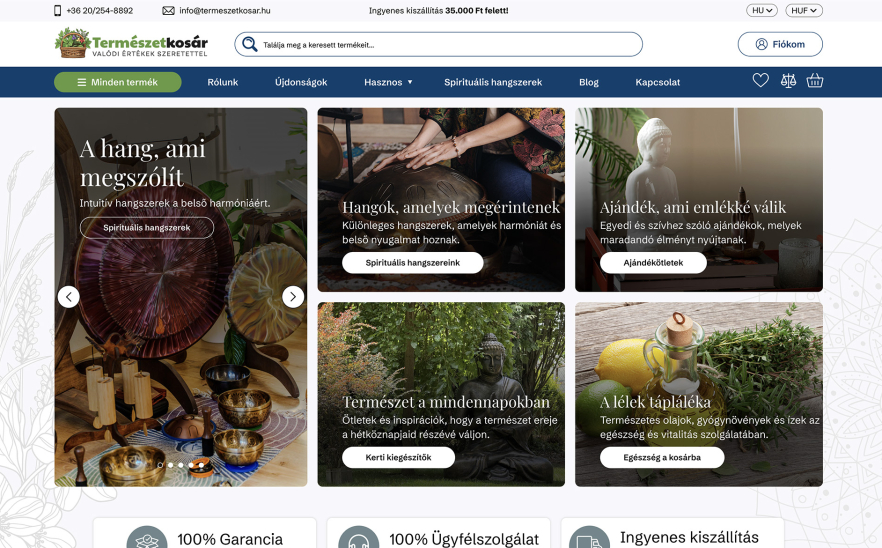
Task: Expand the Hasznos menu dropdown
Action: tap(388, 82)
